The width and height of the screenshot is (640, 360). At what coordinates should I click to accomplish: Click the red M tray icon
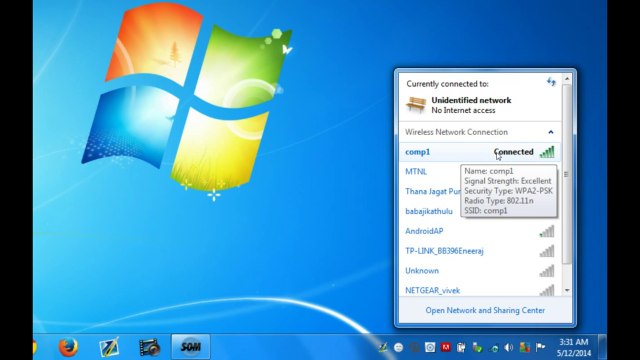(446, 347)
